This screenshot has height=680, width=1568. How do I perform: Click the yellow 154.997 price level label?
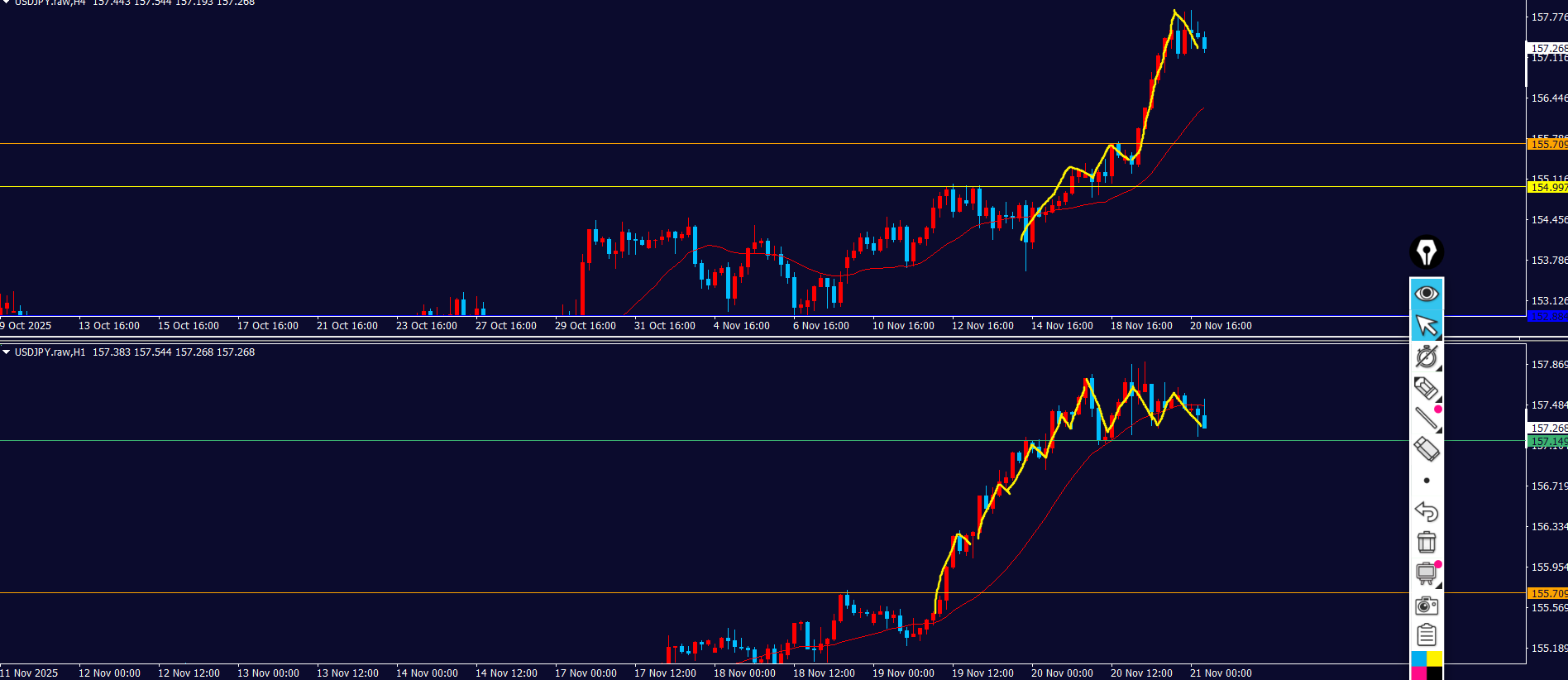(1546, 188)
